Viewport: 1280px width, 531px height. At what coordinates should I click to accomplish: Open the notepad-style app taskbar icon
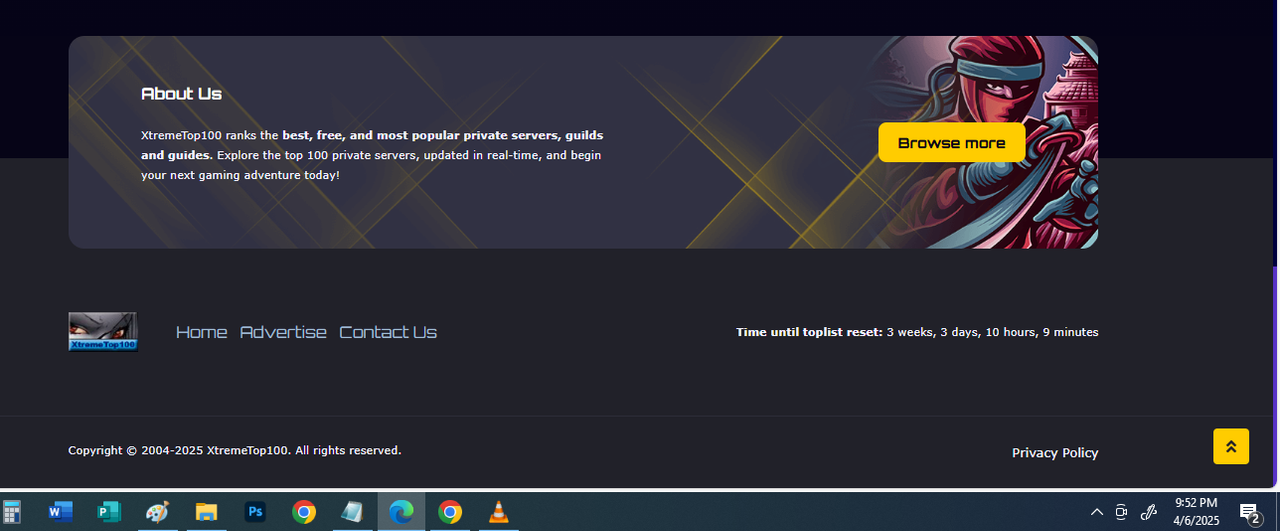352,512
